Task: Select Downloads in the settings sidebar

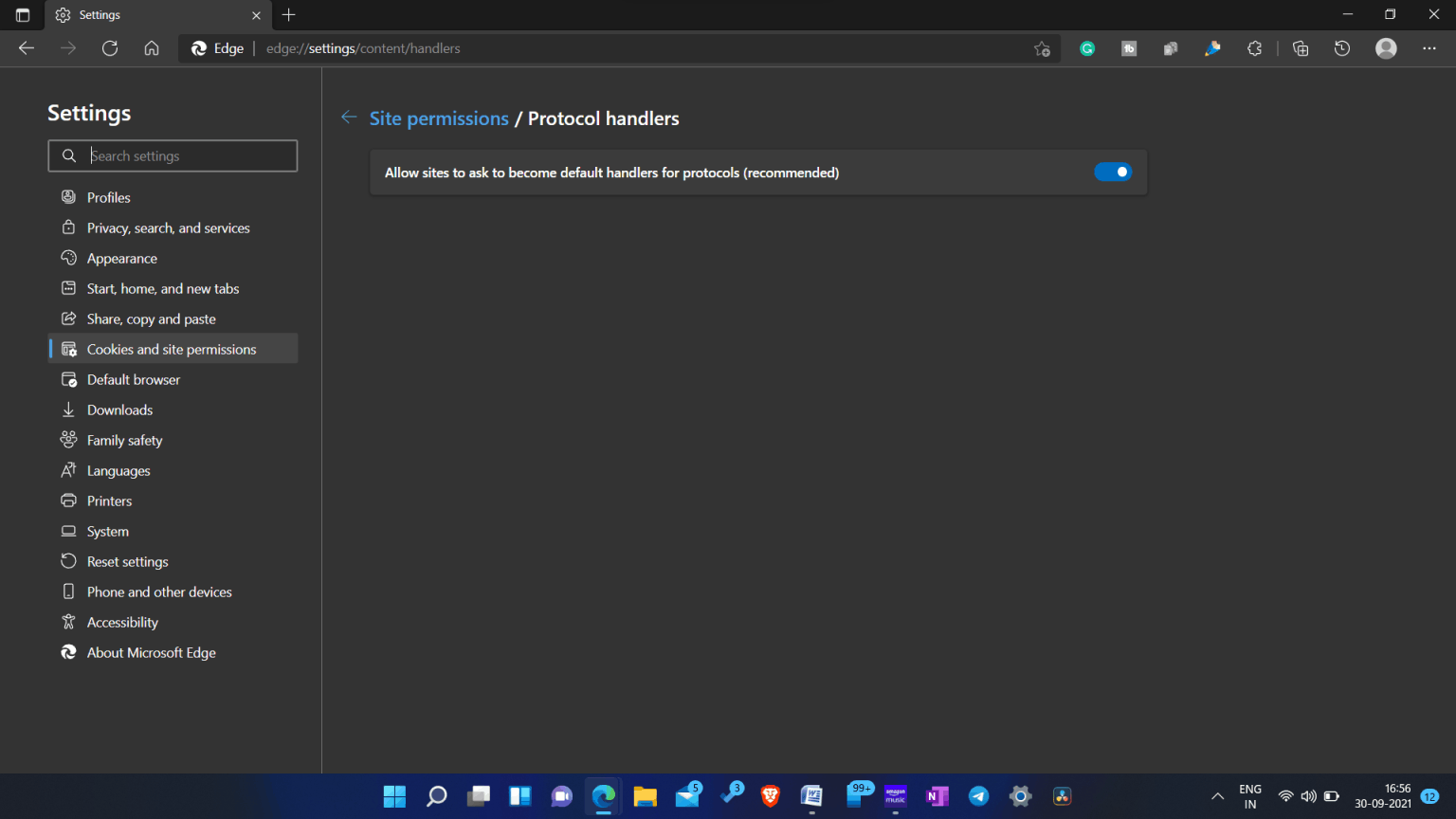Action: click(x=118, y=409)
